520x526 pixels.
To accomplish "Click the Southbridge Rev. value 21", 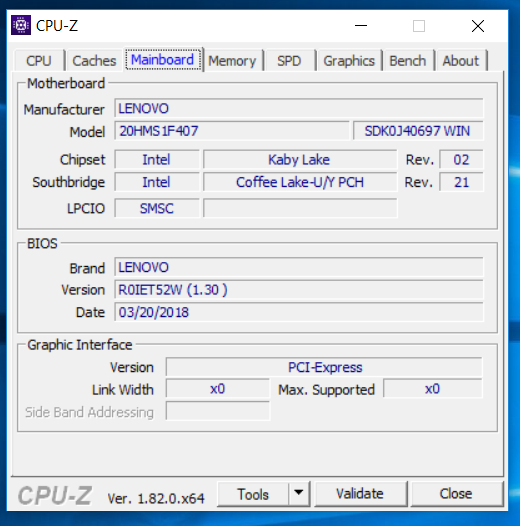I will [x=461, y=182].
